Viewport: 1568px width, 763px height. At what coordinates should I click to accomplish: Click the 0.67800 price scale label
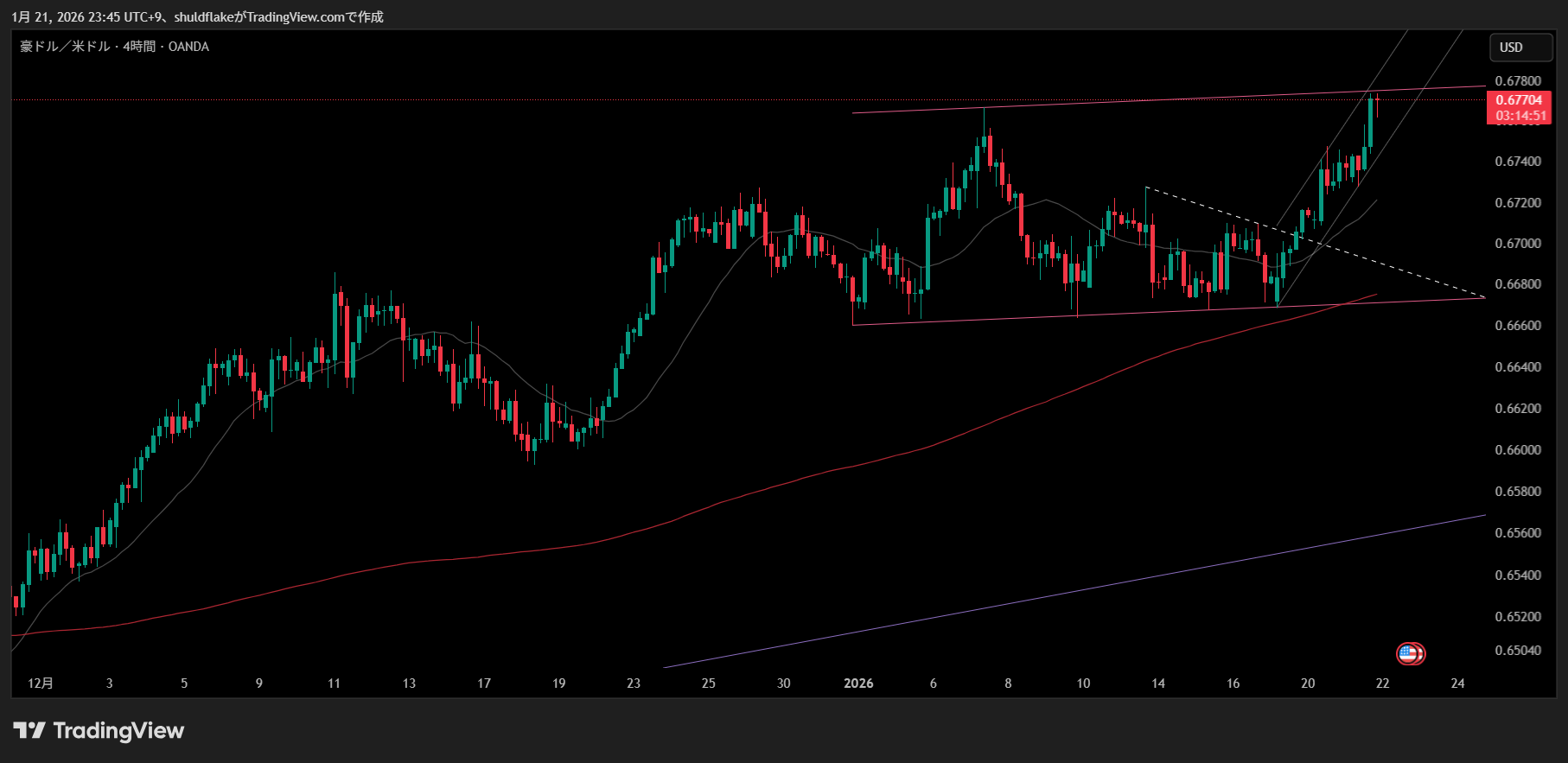(1518, 81)
